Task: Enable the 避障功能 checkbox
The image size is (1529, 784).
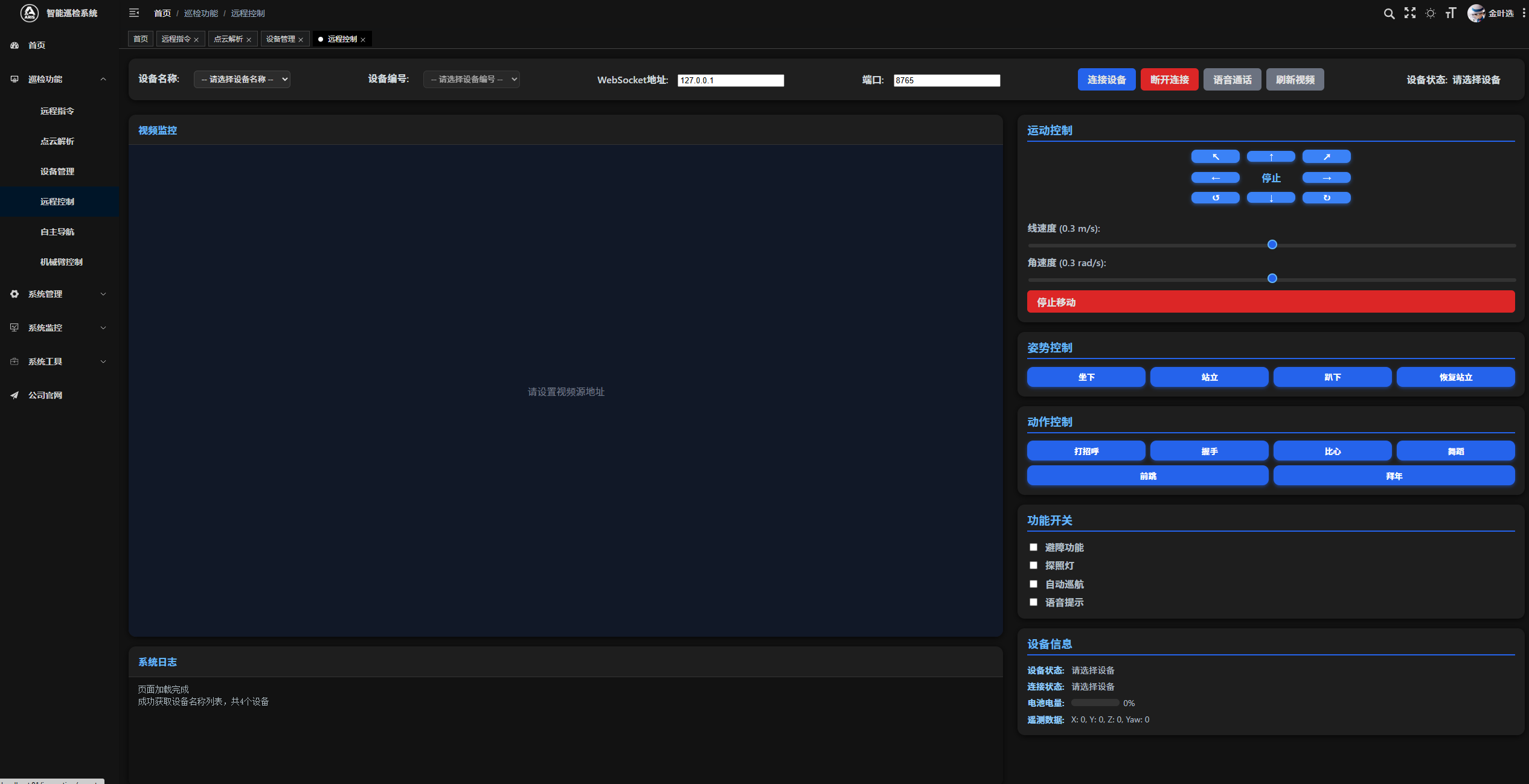Action: coord(1033,547)
